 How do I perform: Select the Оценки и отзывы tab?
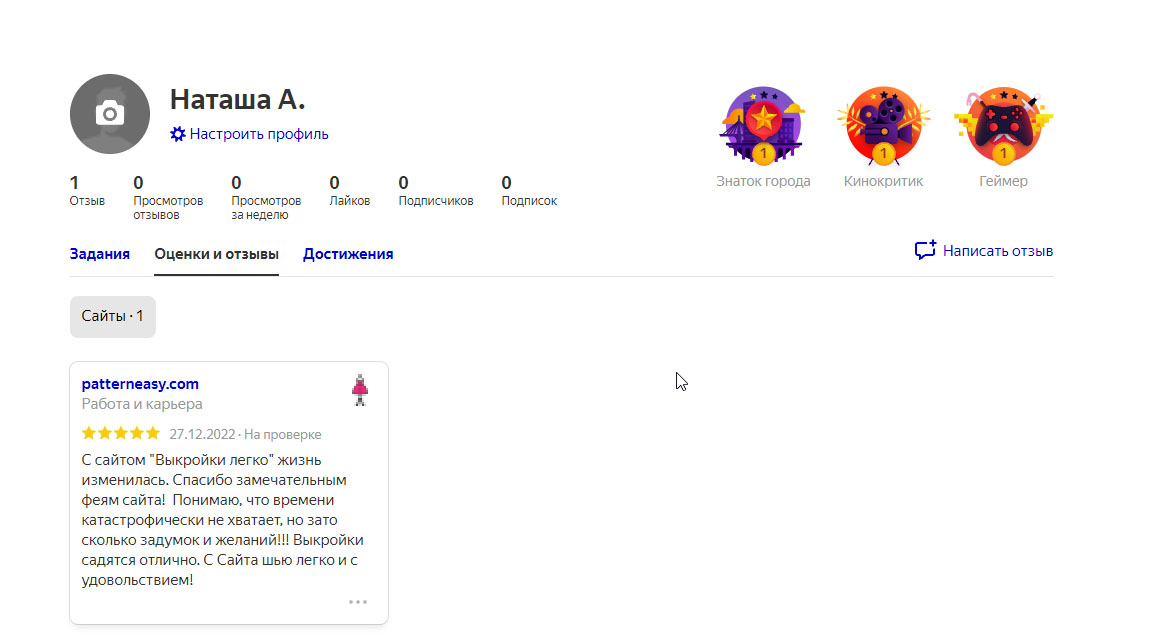tap(216, 254)
